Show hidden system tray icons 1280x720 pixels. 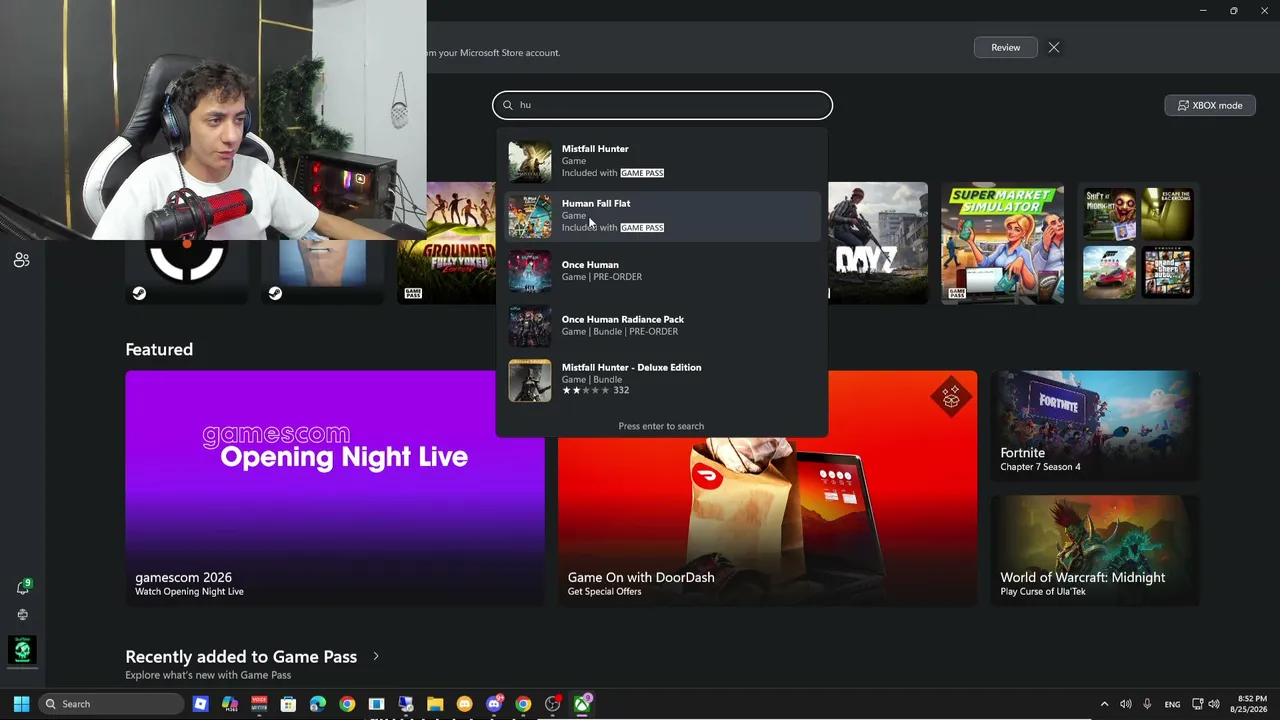pos(1104,704)
